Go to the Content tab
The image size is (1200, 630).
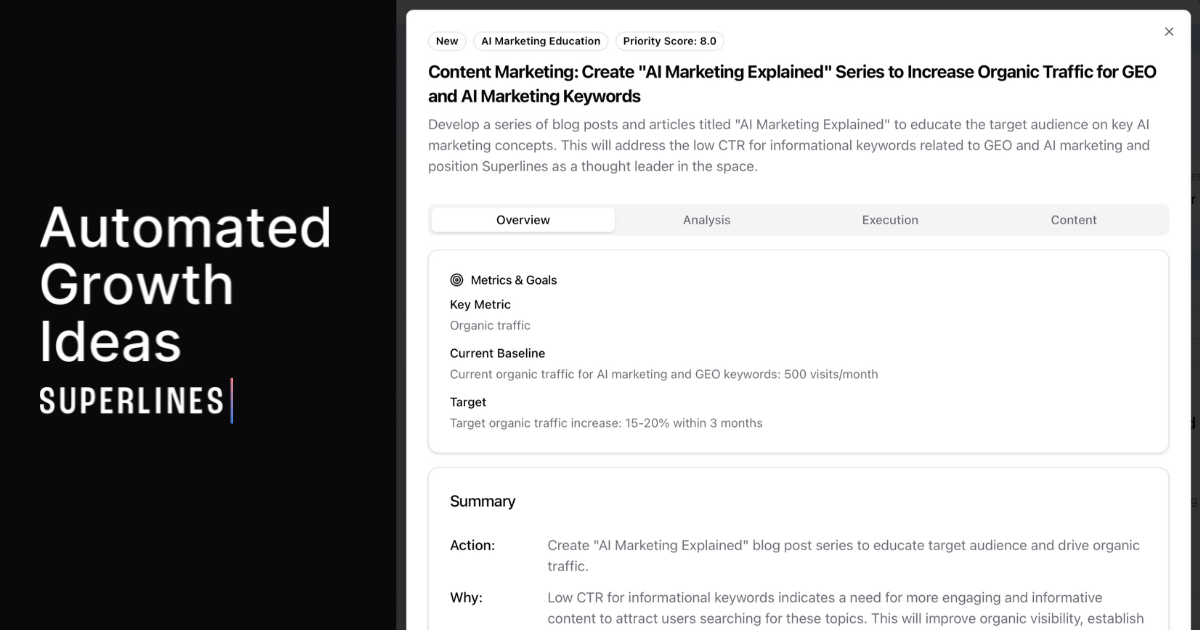[x=1073, y=220]
